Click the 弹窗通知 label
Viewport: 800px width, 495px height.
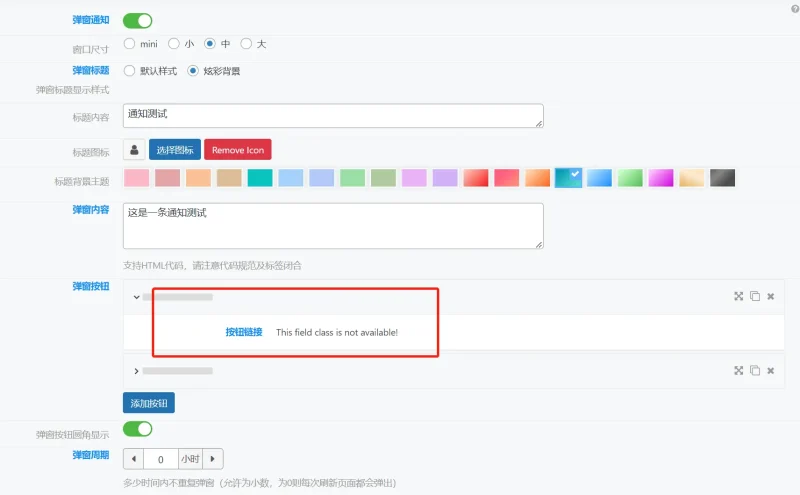[x=91, y=20]
